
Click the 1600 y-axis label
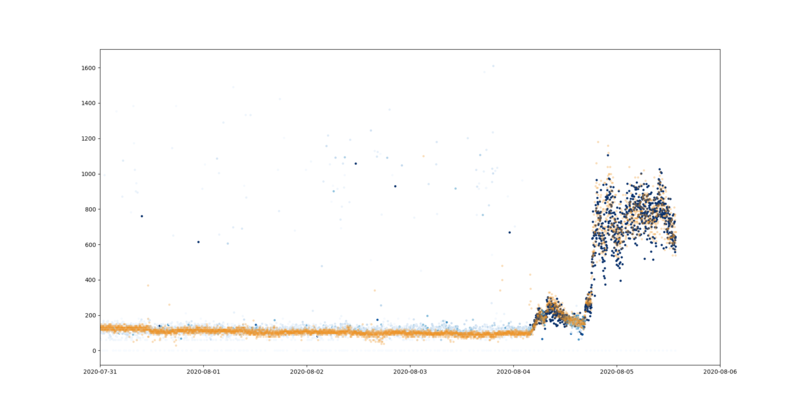click(x=89, y=68)
